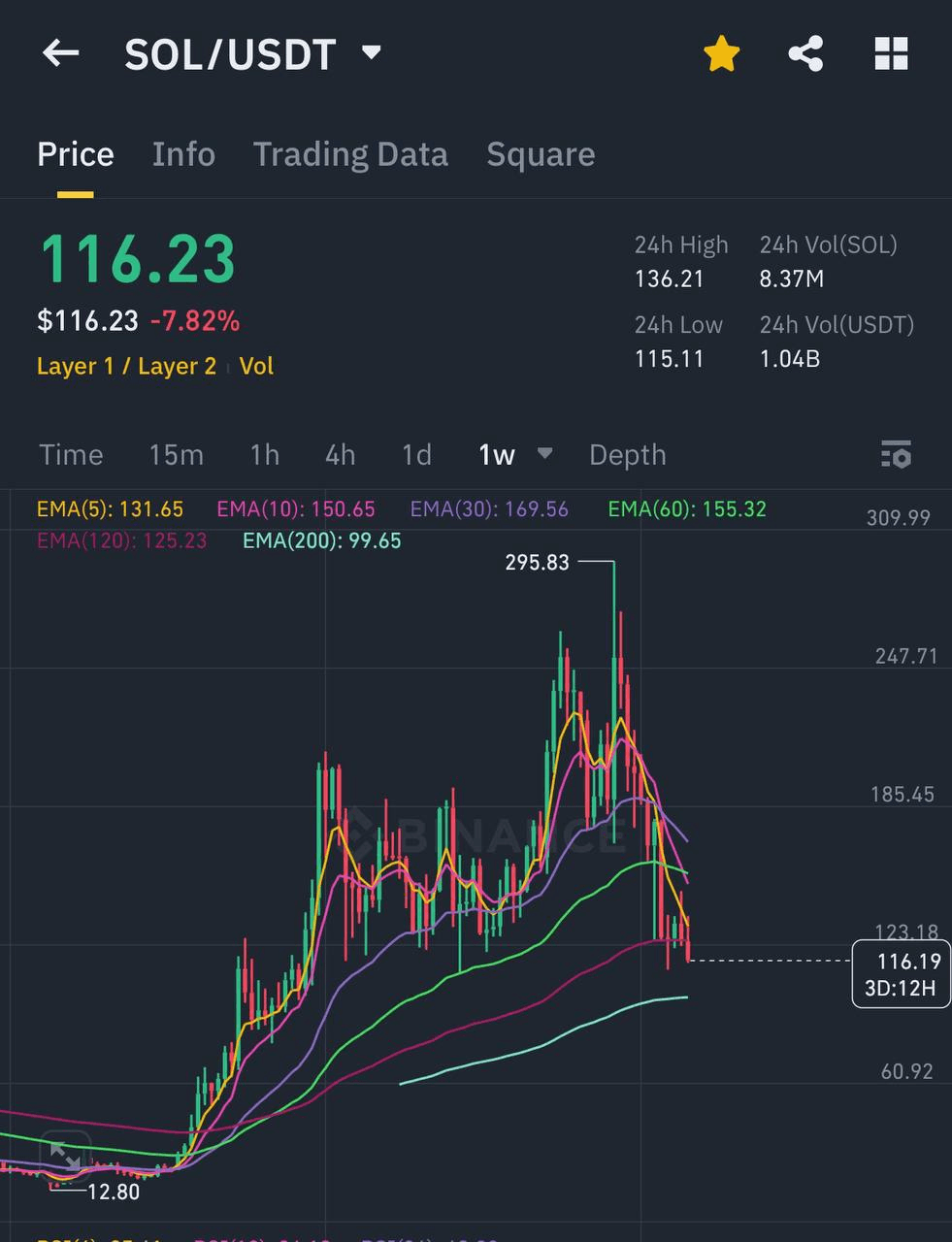Expand the 1w timeframe dropdown arrow
The height and width of the screenshot is (1242, 952).
545,454
